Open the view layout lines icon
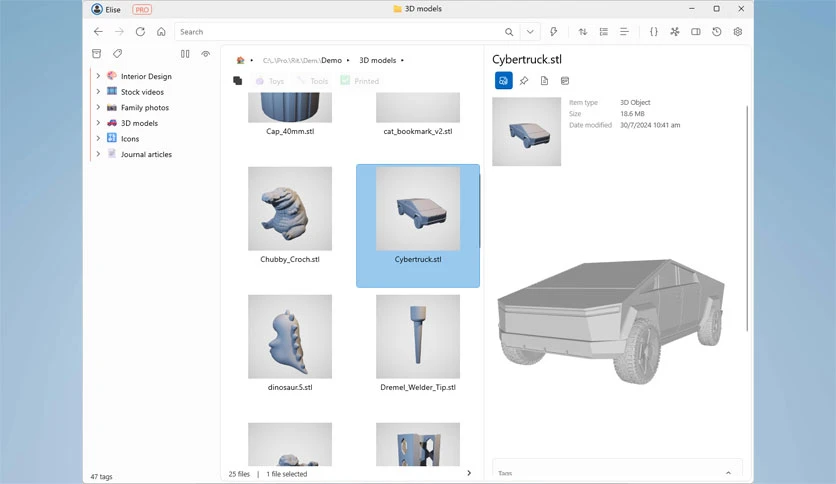836x484 pixels. tap(624, 32)
